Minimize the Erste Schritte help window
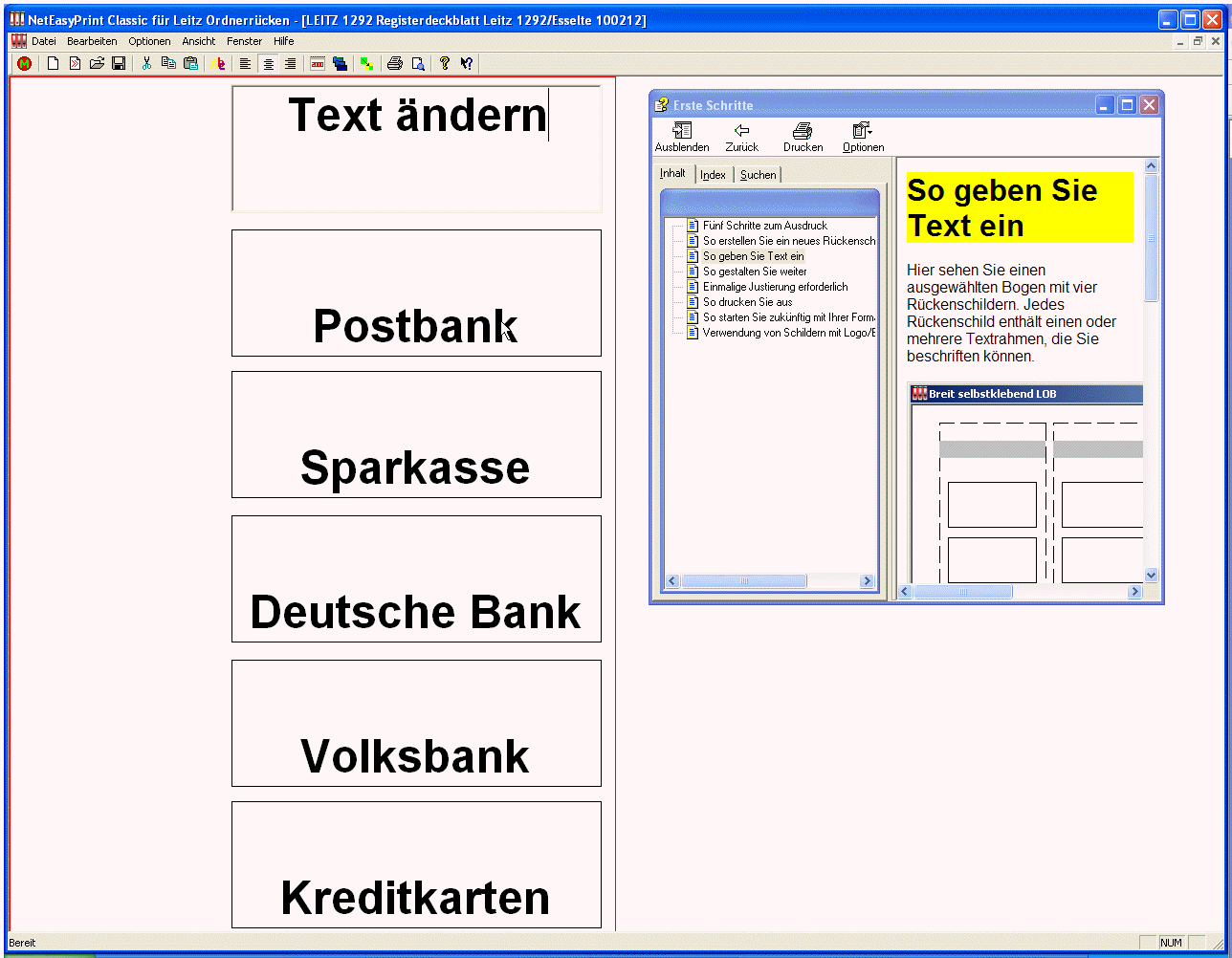Image resolution: width=1232 pixels, height=958 pixels. click(x=1105, y=105)
